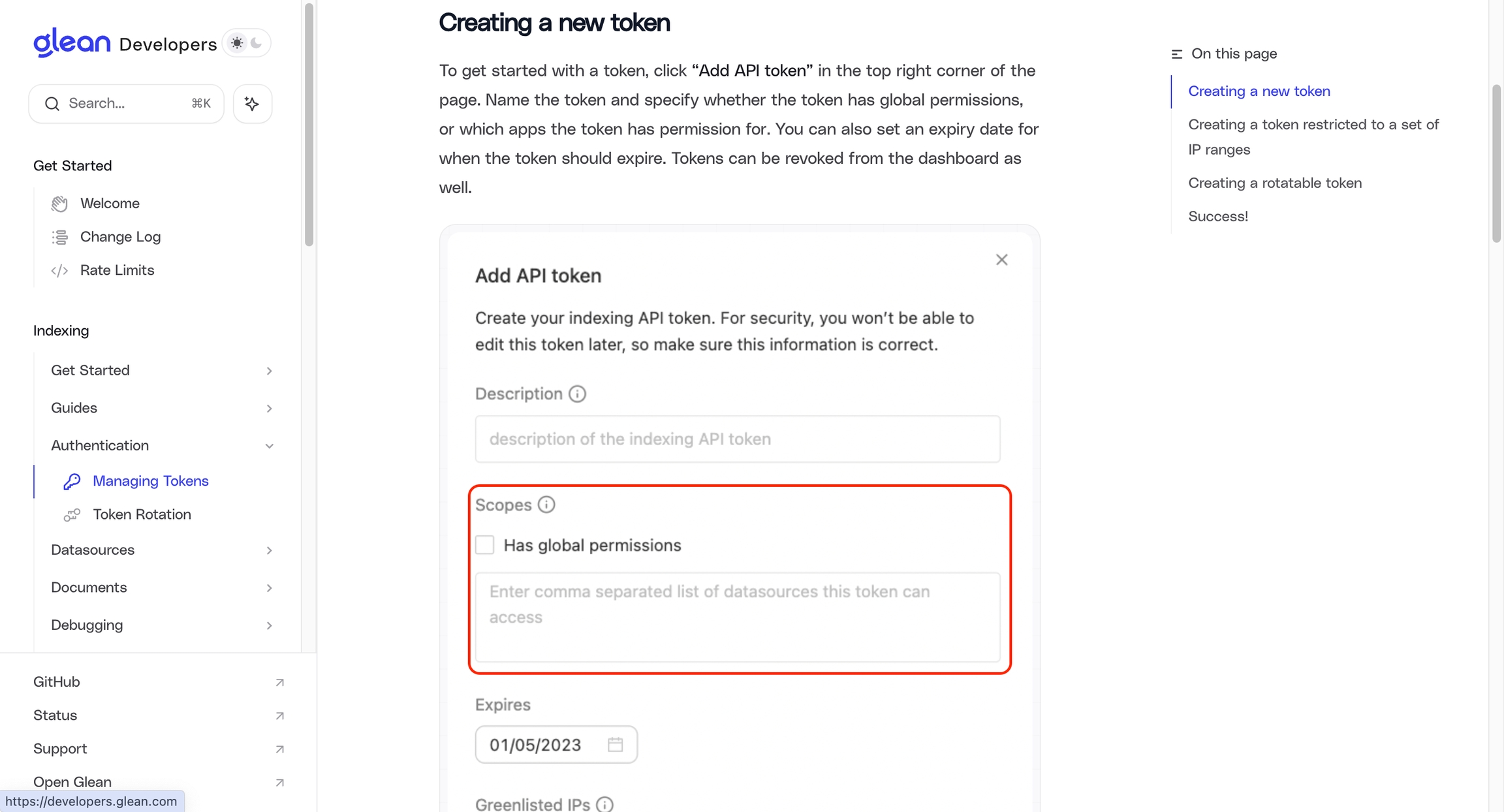
Task: Click the Description info icon
Action: click(x=577, y=394)
